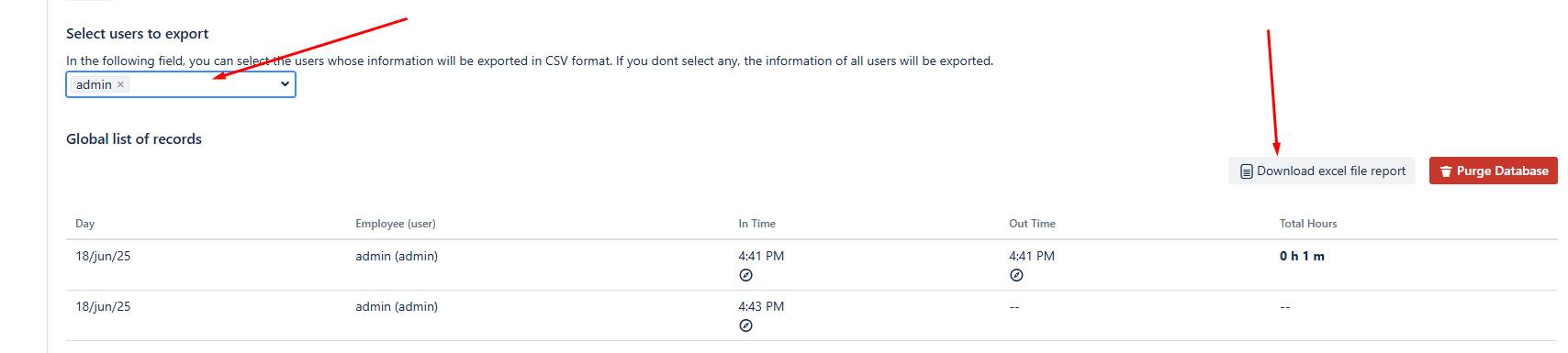
Task: Select the Employee (user) column header
Action: [x=396, y=224]
